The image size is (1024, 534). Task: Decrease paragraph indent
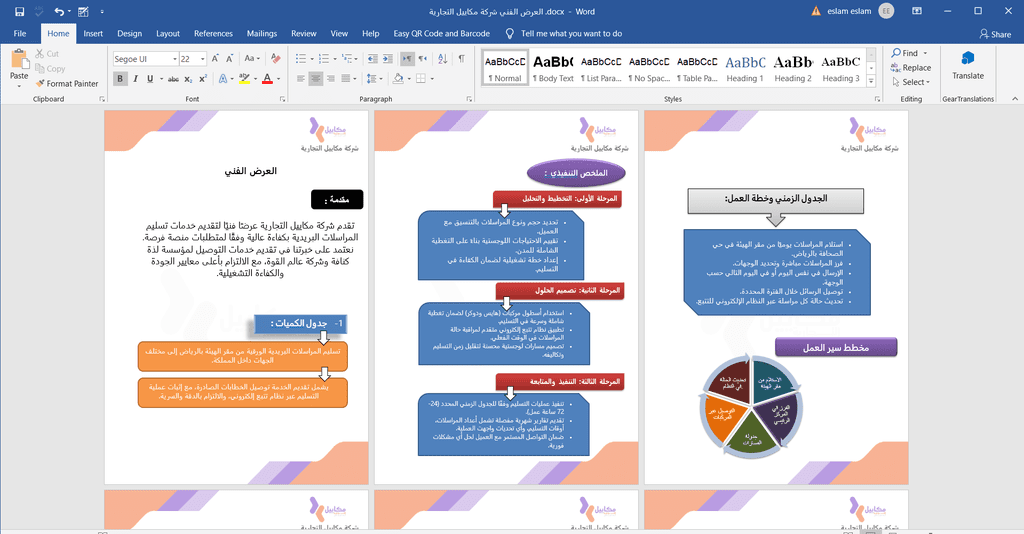click(373, 59)
